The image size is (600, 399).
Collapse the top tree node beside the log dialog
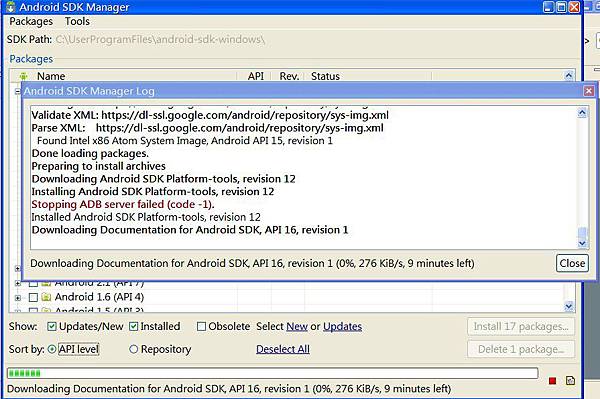click(x=18, y=91)
